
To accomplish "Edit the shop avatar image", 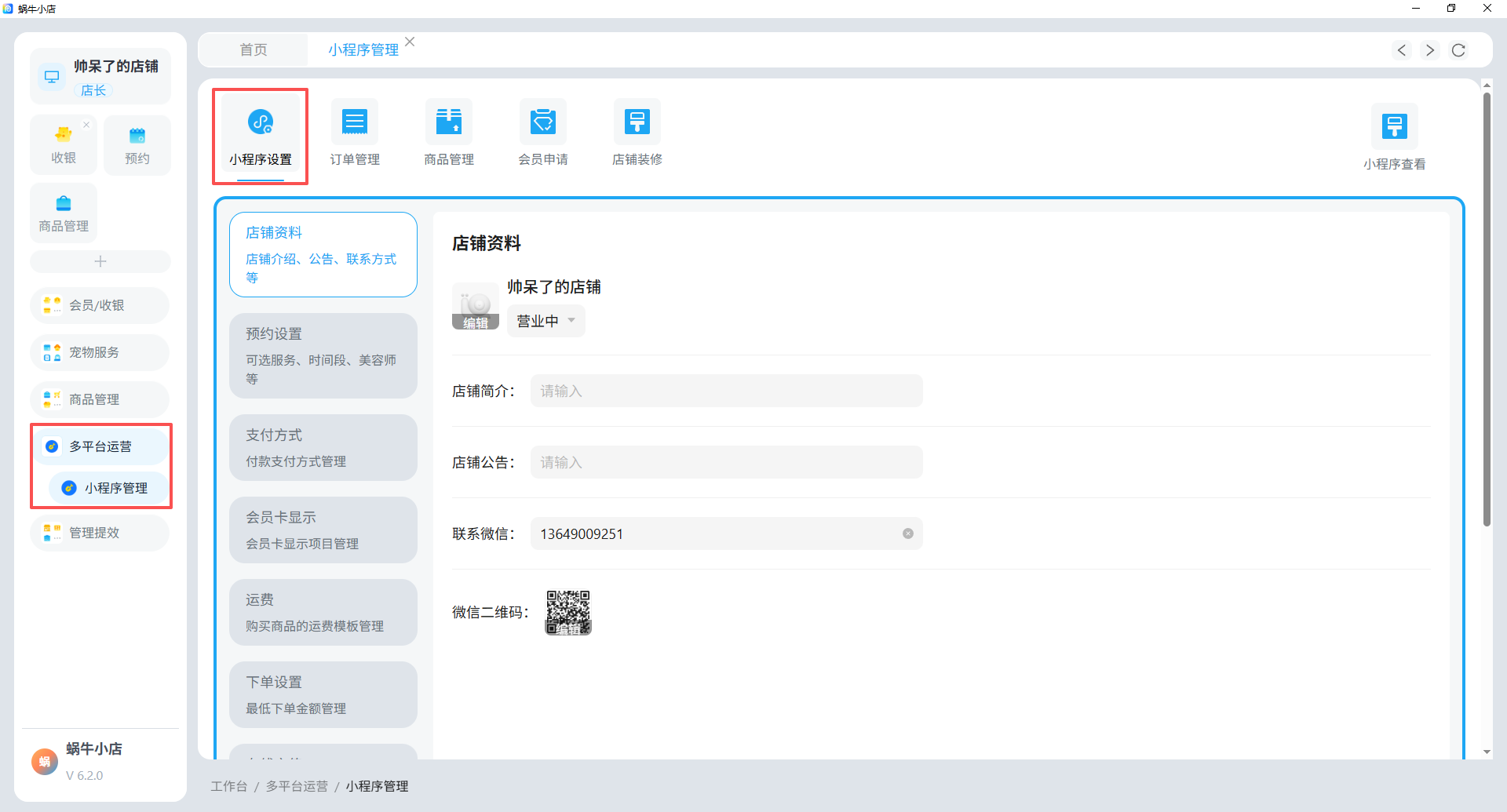I will 476,306.
